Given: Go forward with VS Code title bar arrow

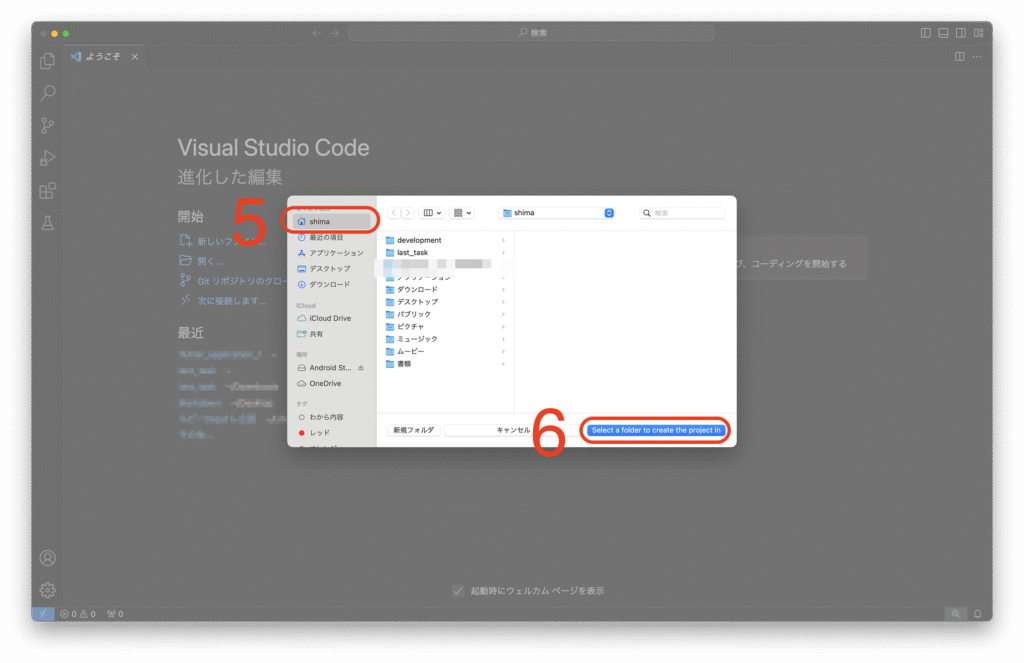Looking at the screenshot, I should pos(334,33).
